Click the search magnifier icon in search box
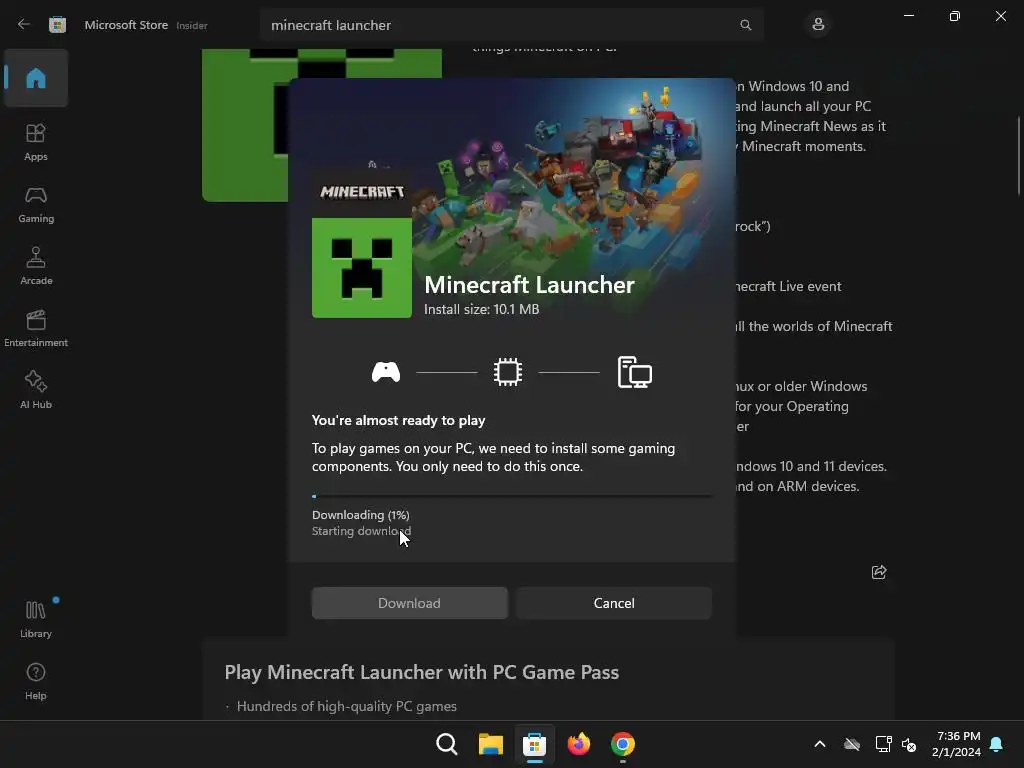 (746, 25)
